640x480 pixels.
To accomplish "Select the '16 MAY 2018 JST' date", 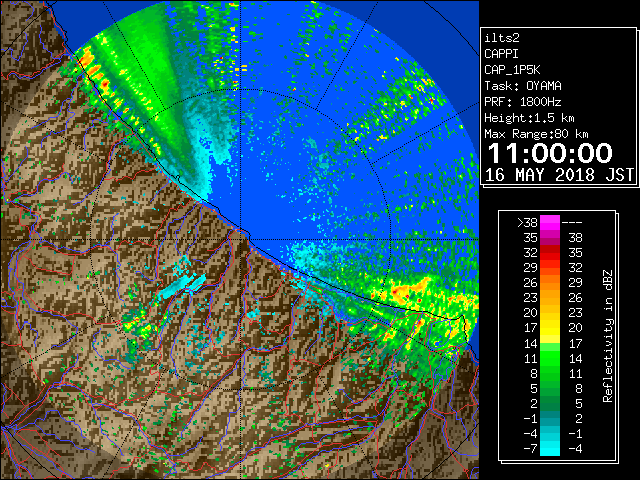I will click(559, 175).
